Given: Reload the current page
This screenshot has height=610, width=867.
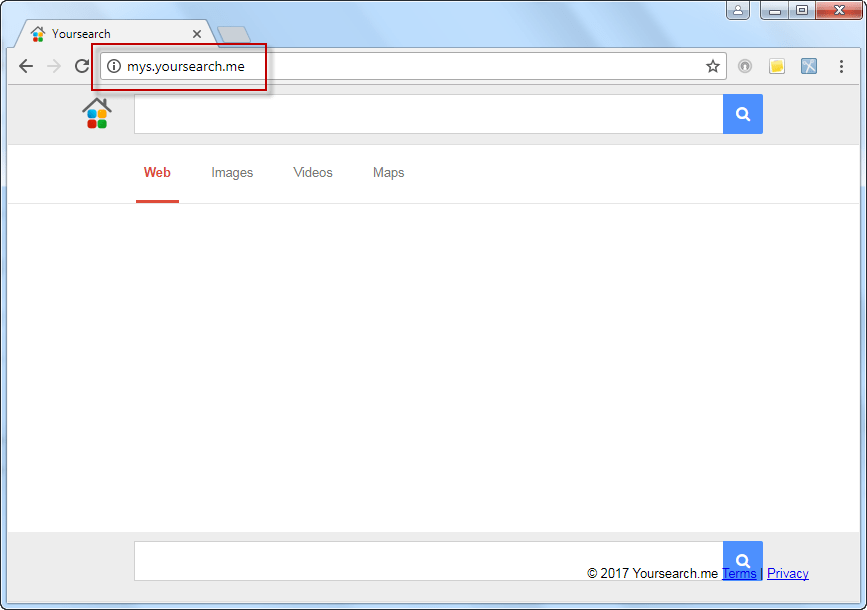Looking at the screenshot, I should [82, 66].
